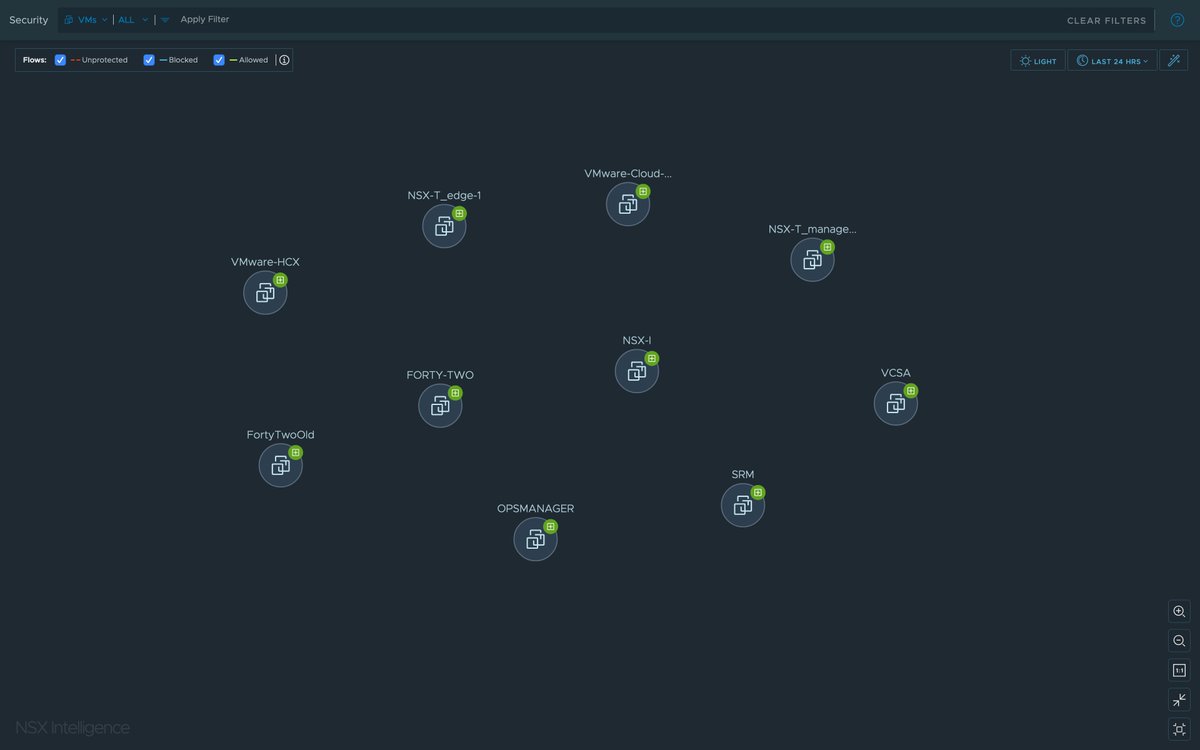Open the magic wand recommendations tool
The height and width of the screenshot is (750, 1200).
pyautogui.click(x=1174, y=61)
